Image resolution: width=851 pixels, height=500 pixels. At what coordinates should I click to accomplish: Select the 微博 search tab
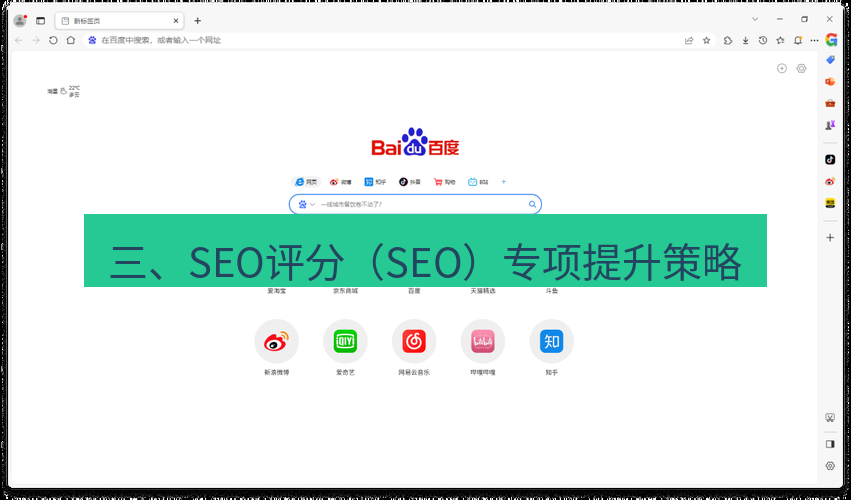click(340, 182)
